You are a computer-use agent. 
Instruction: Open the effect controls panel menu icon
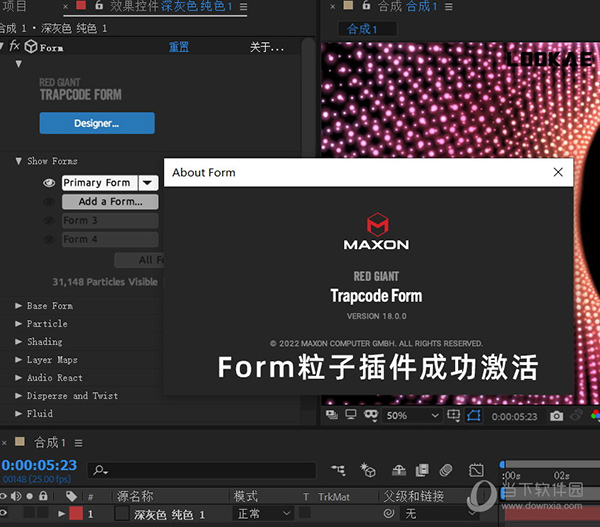[243, 7]
